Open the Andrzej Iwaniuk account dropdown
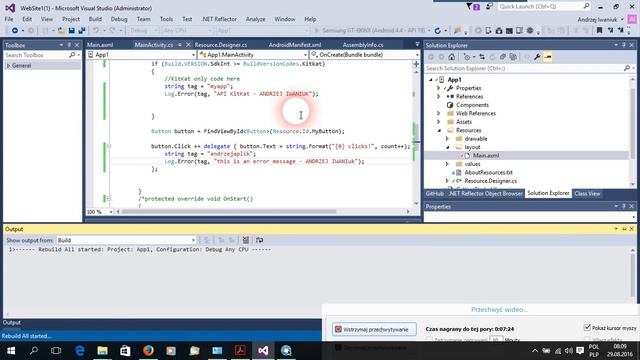Image resolution: width=640 pixels, height=360 pixels. point(600,19)
